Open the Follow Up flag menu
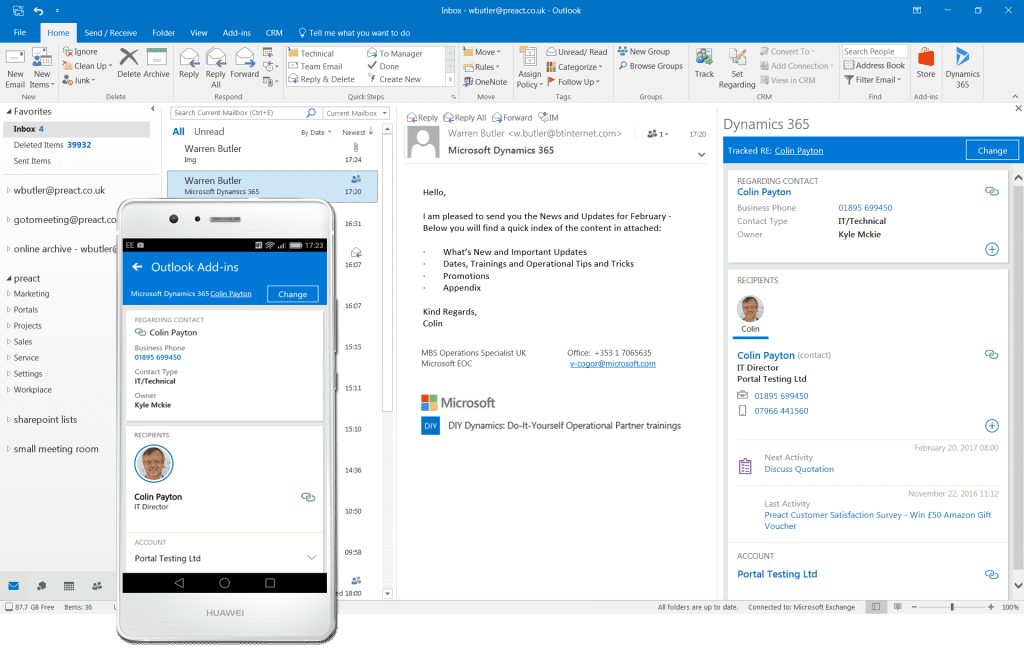Viewport: 1024px width, 649px height. [x=573, y=82]
